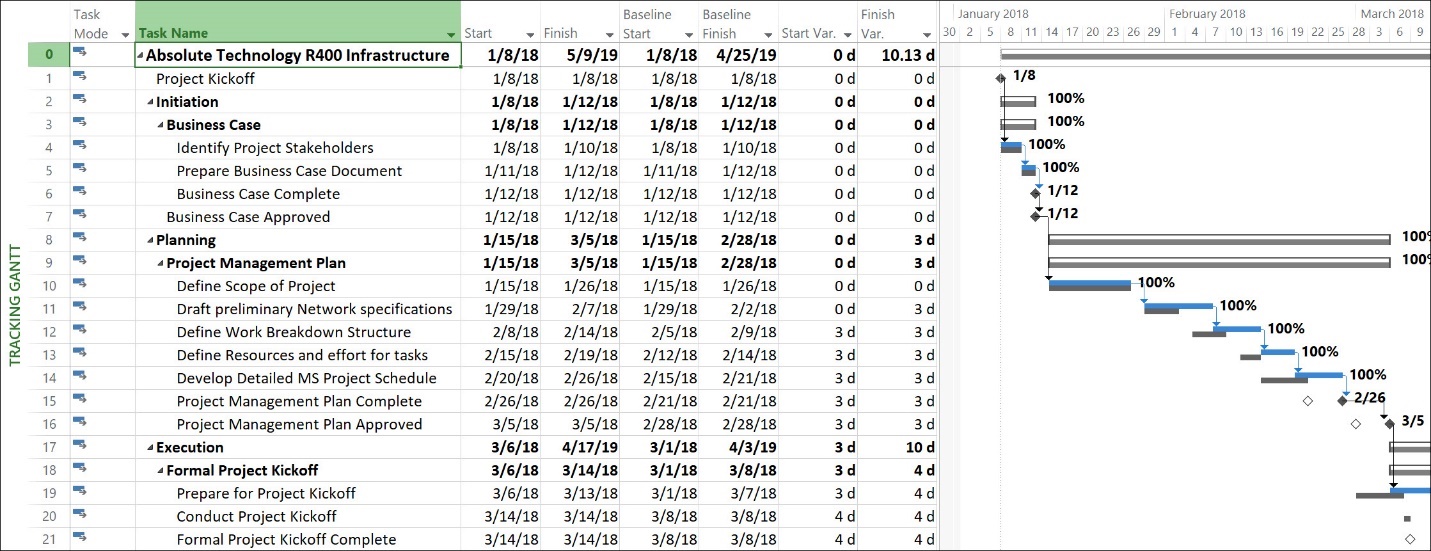Click the 5/9/19 finish date cell
Image resolution: width=1431 pixels, height=551 pixels.
(x=579, y=55)
